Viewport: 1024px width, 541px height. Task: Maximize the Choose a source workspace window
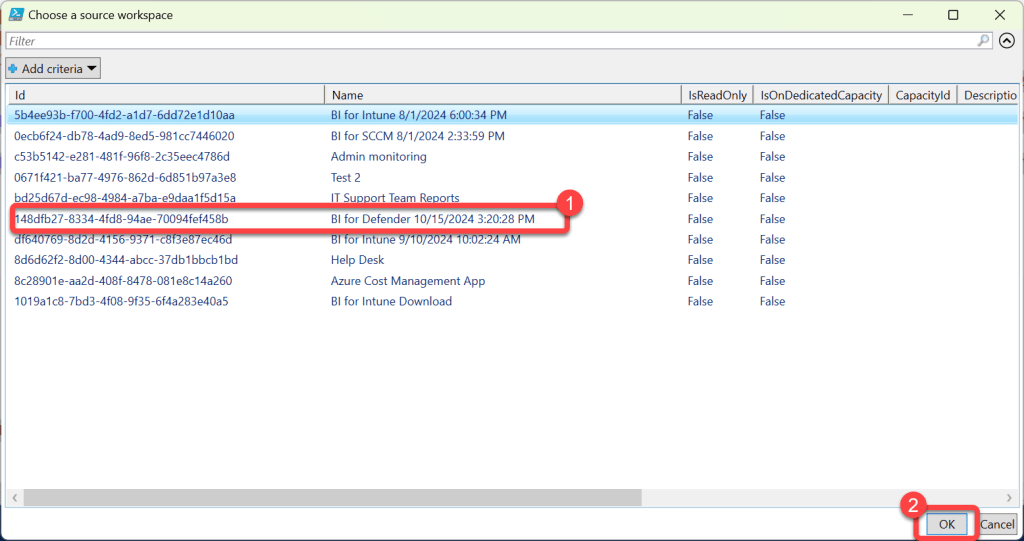[953, 15]
